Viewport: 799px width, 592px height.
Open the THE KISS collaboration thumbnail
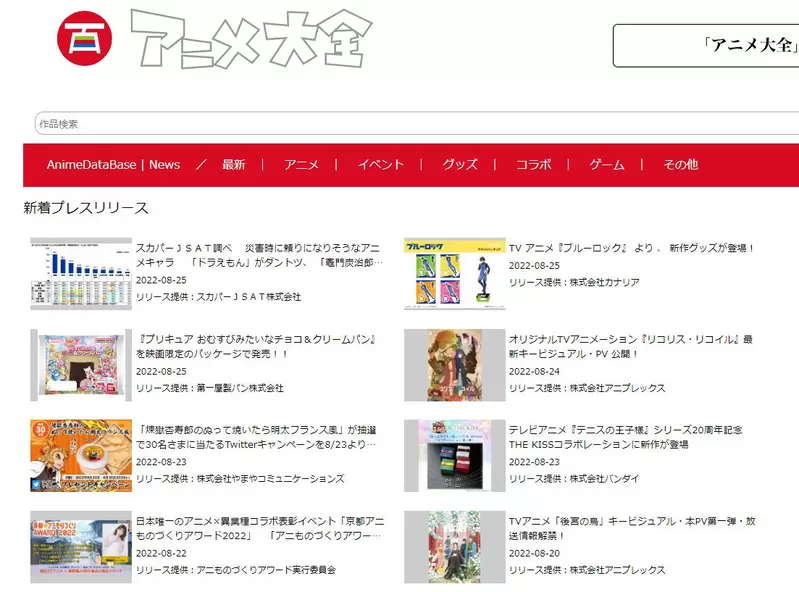[x=455, y=455]
